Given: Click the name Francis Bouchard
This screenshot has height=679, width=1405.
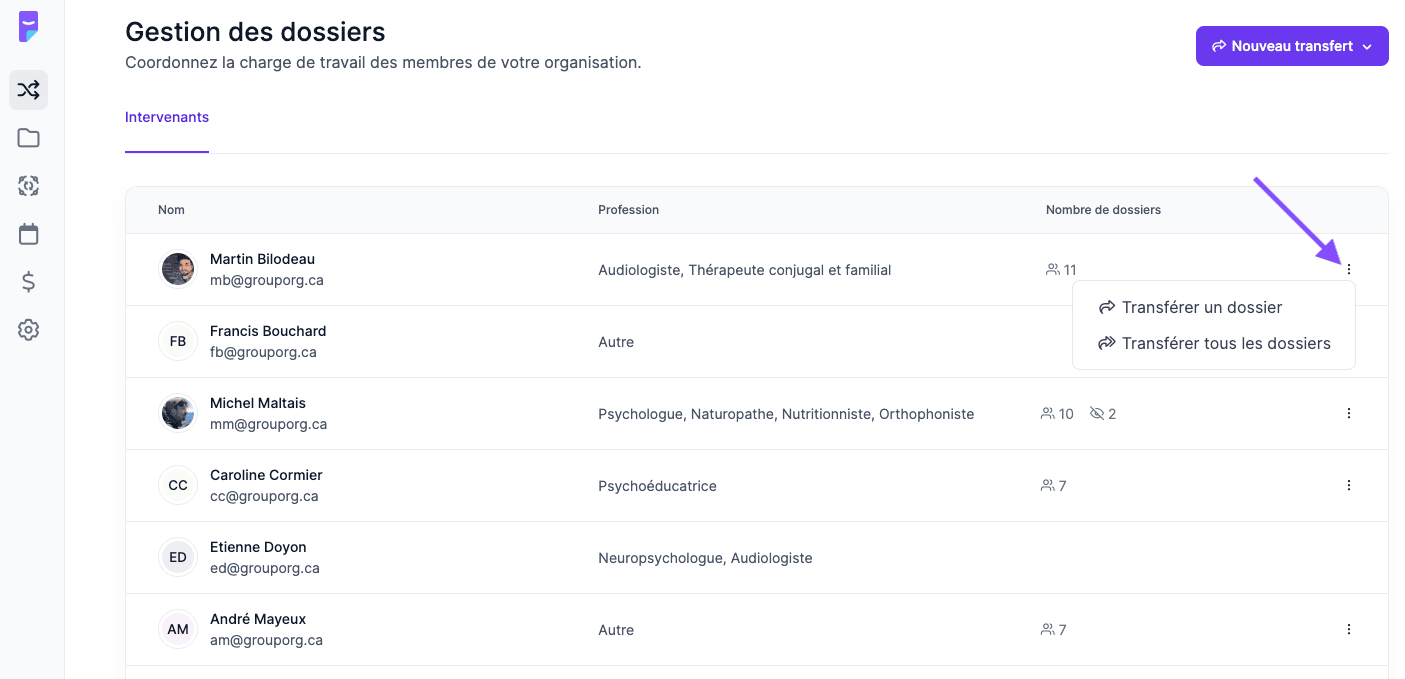Looking at the screenshot, I should [268, 331].
